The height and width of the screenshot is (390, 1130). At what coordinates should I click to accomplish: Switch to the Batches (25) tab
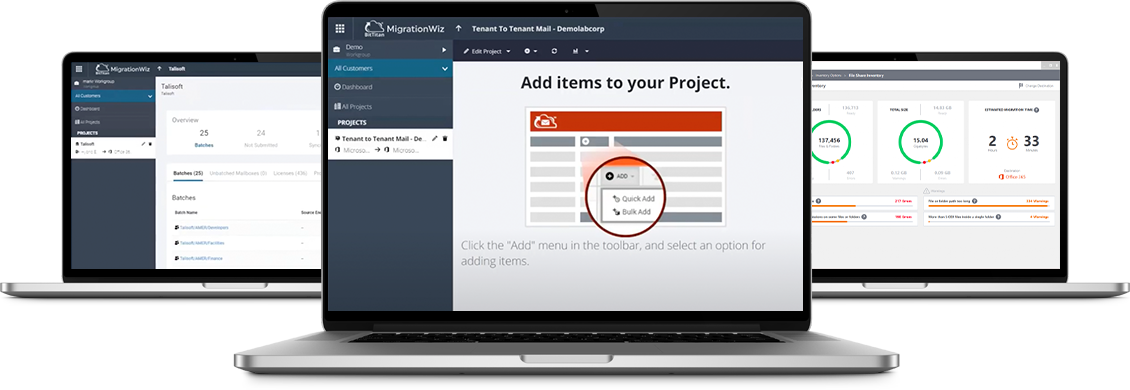click(187, 173)
